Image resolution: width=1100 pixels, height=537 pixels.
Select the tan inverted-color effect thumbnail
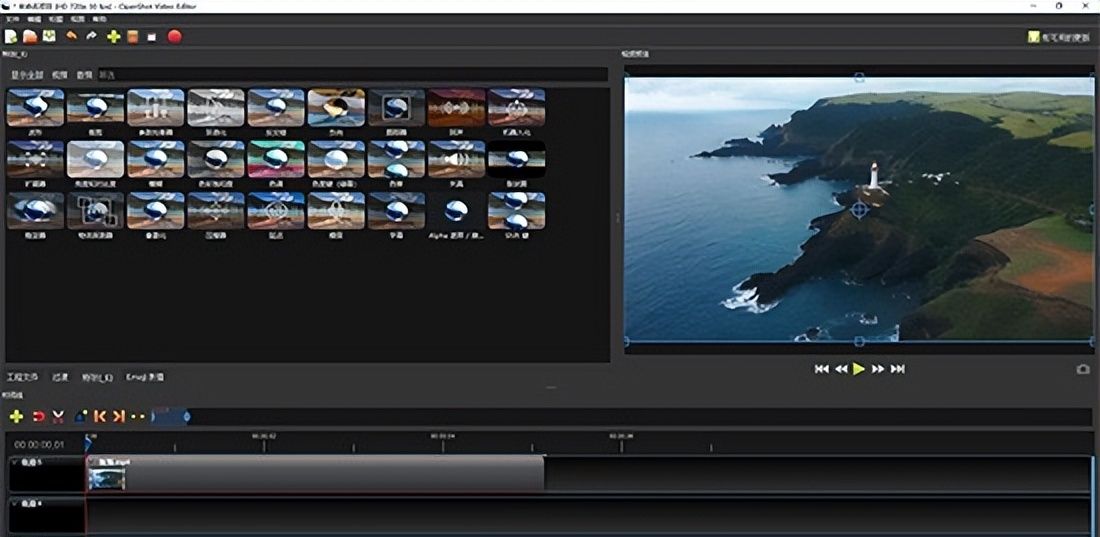coord(336,107)
